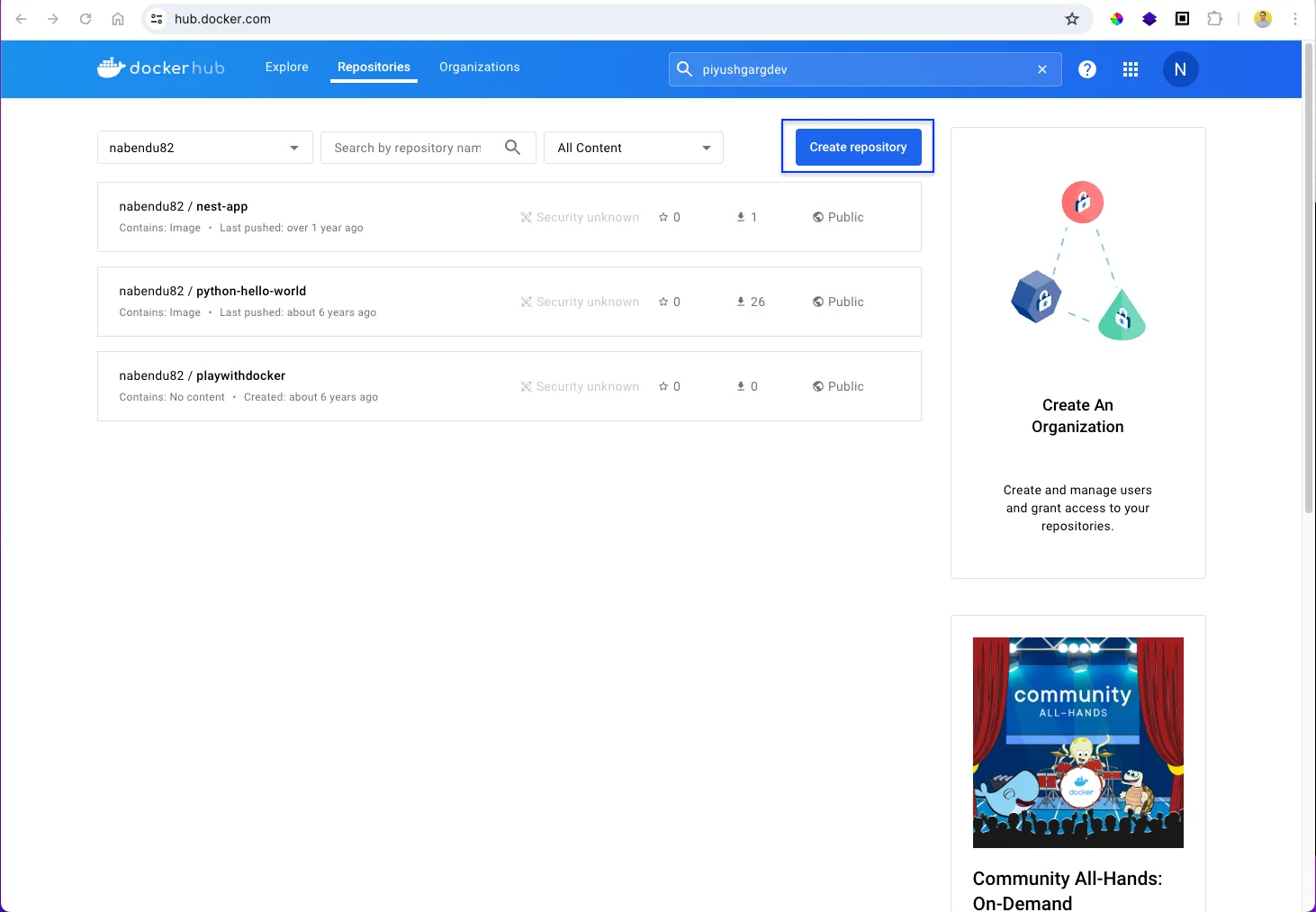This screenshot has width=1316, height=912.
Task: Go back using the browser back arrow
Action: point(22,19)
